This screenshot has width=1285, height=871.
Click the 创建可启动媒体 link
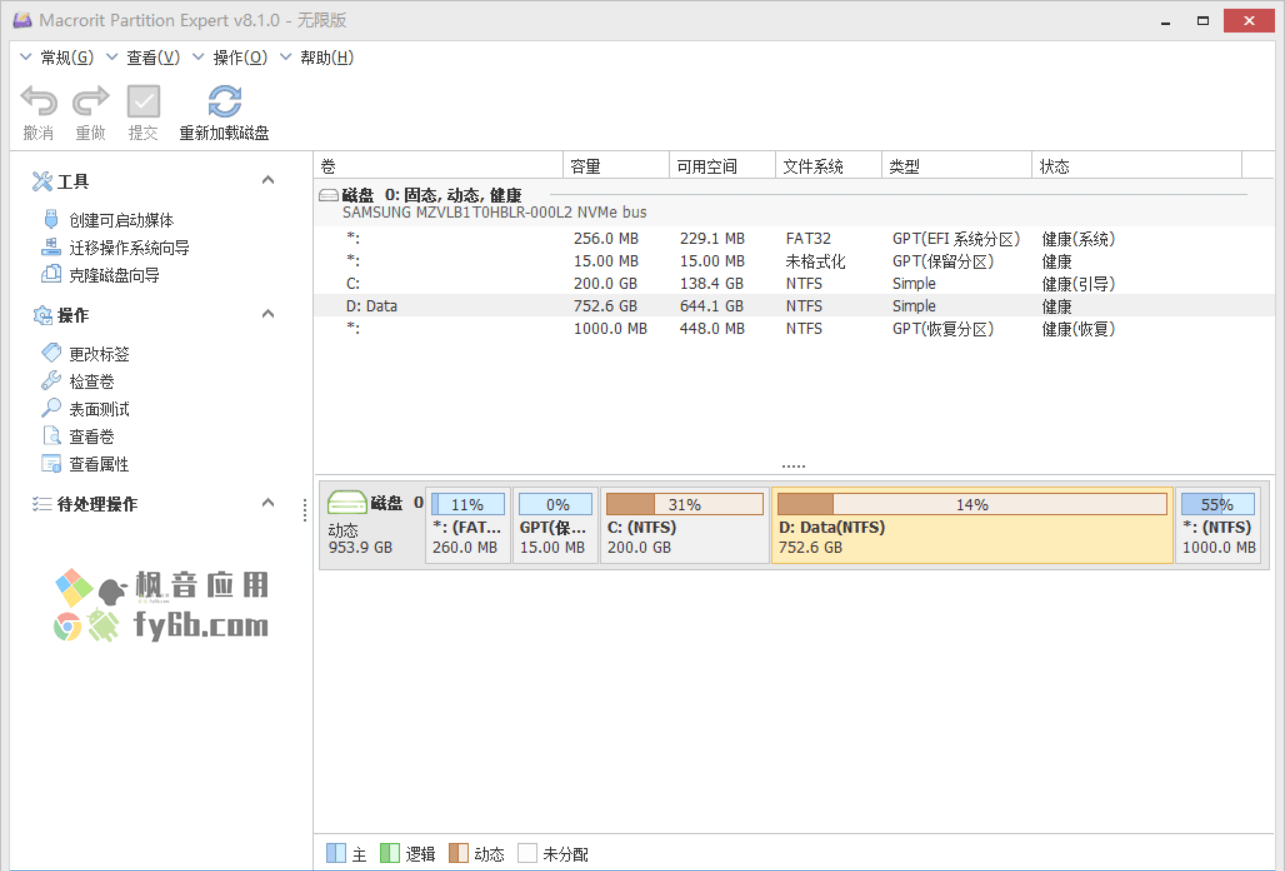(121, 221)
